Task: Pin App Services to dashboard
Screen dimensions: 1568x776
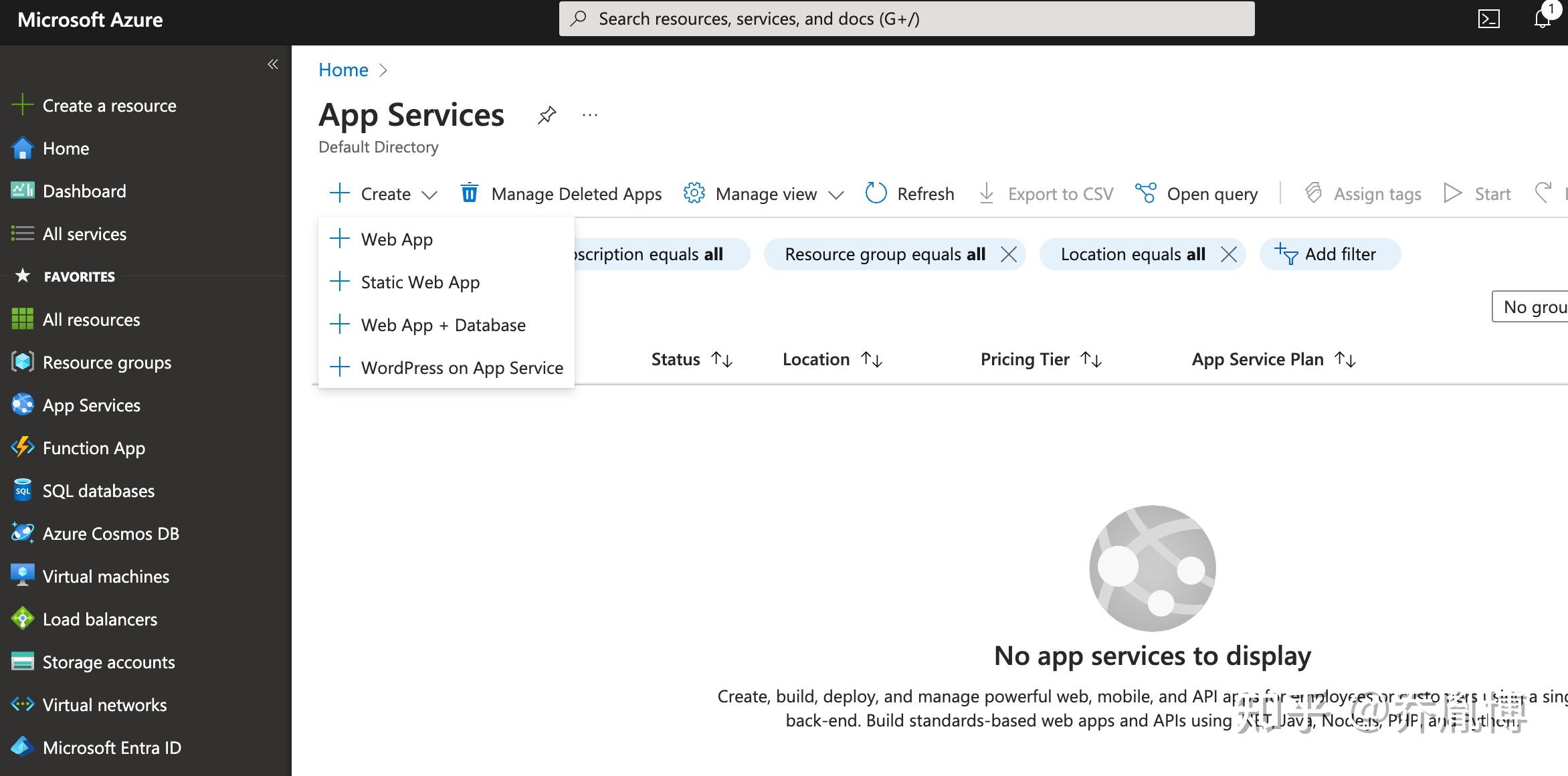Action: tap(546, 115)
